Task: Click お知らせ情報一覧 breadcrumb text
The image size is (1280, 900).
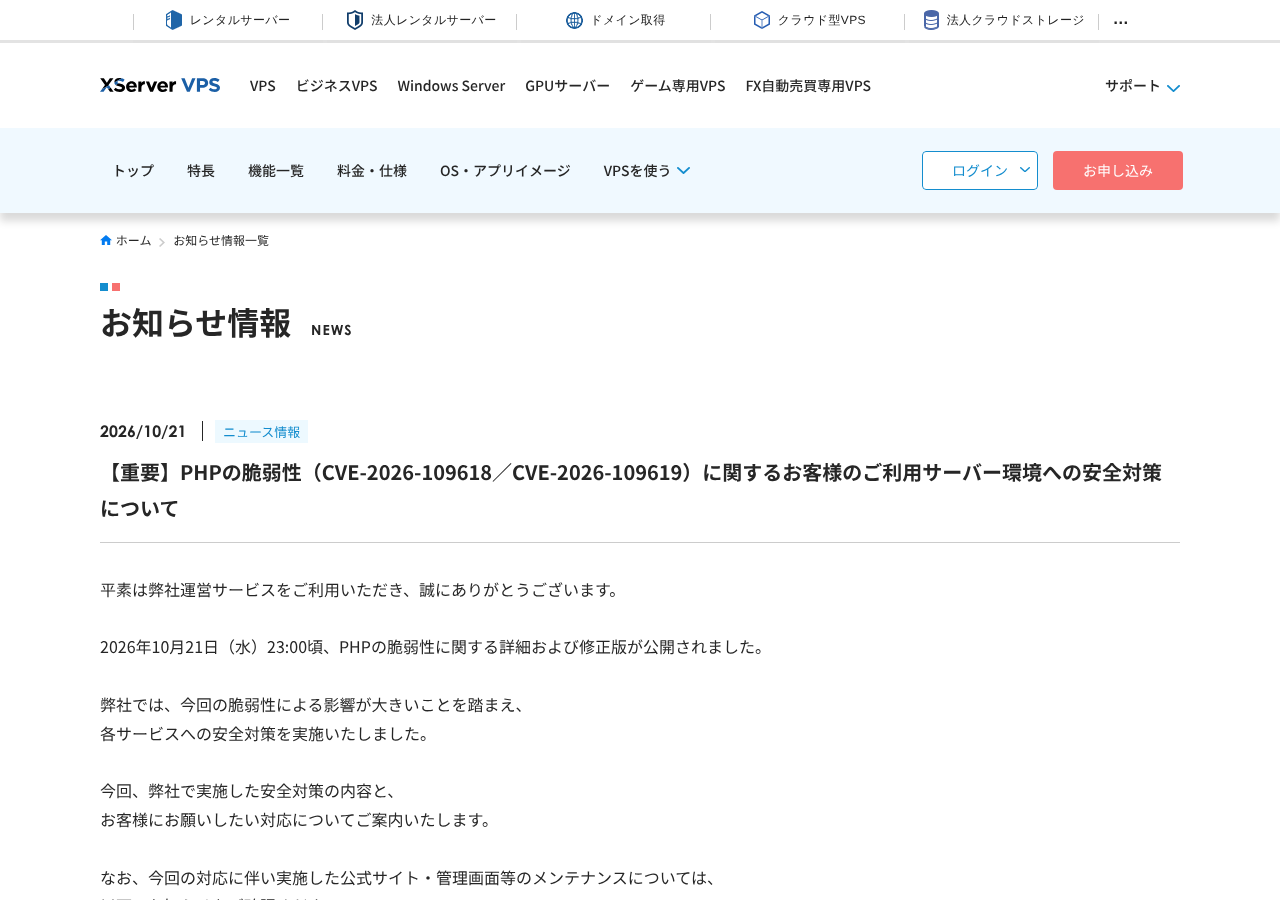Action: (x=221, y=240)
